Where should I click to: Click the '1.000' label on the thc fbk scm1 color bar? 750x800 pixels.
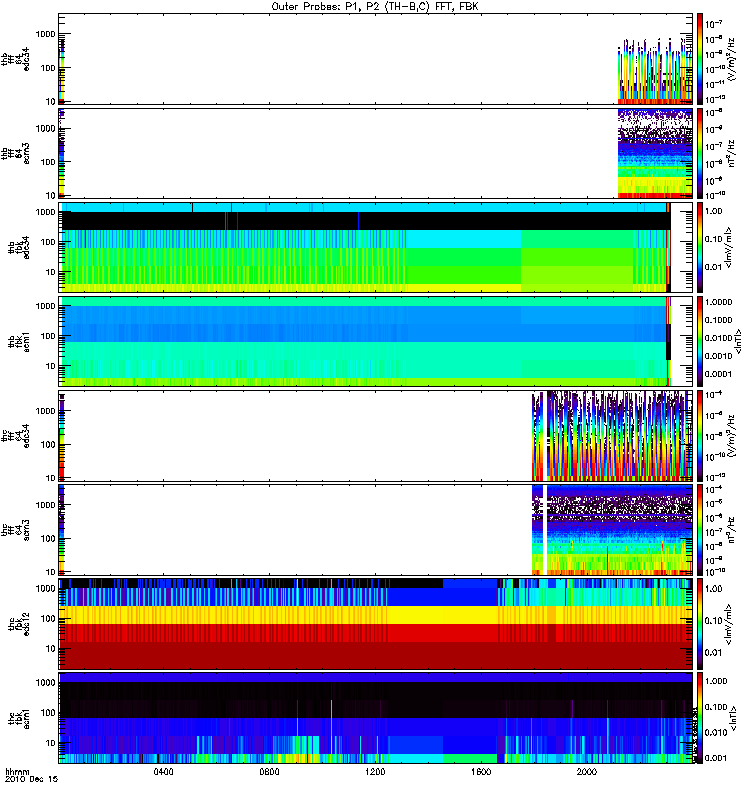click(x=716, y=681)
